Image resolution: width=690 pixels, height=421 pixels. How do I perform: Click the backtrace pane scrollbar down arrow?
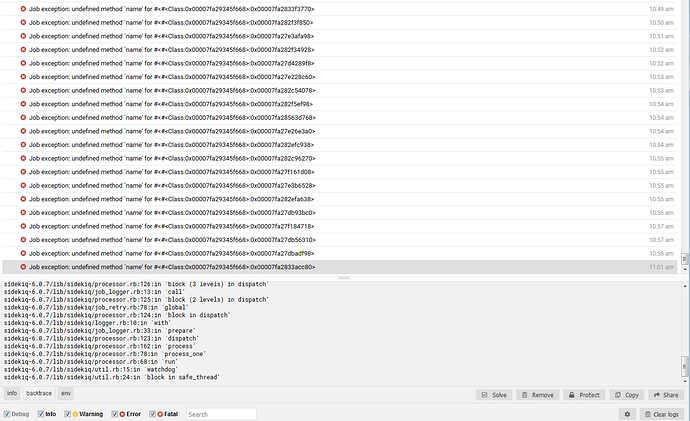[x=684, y=381]
